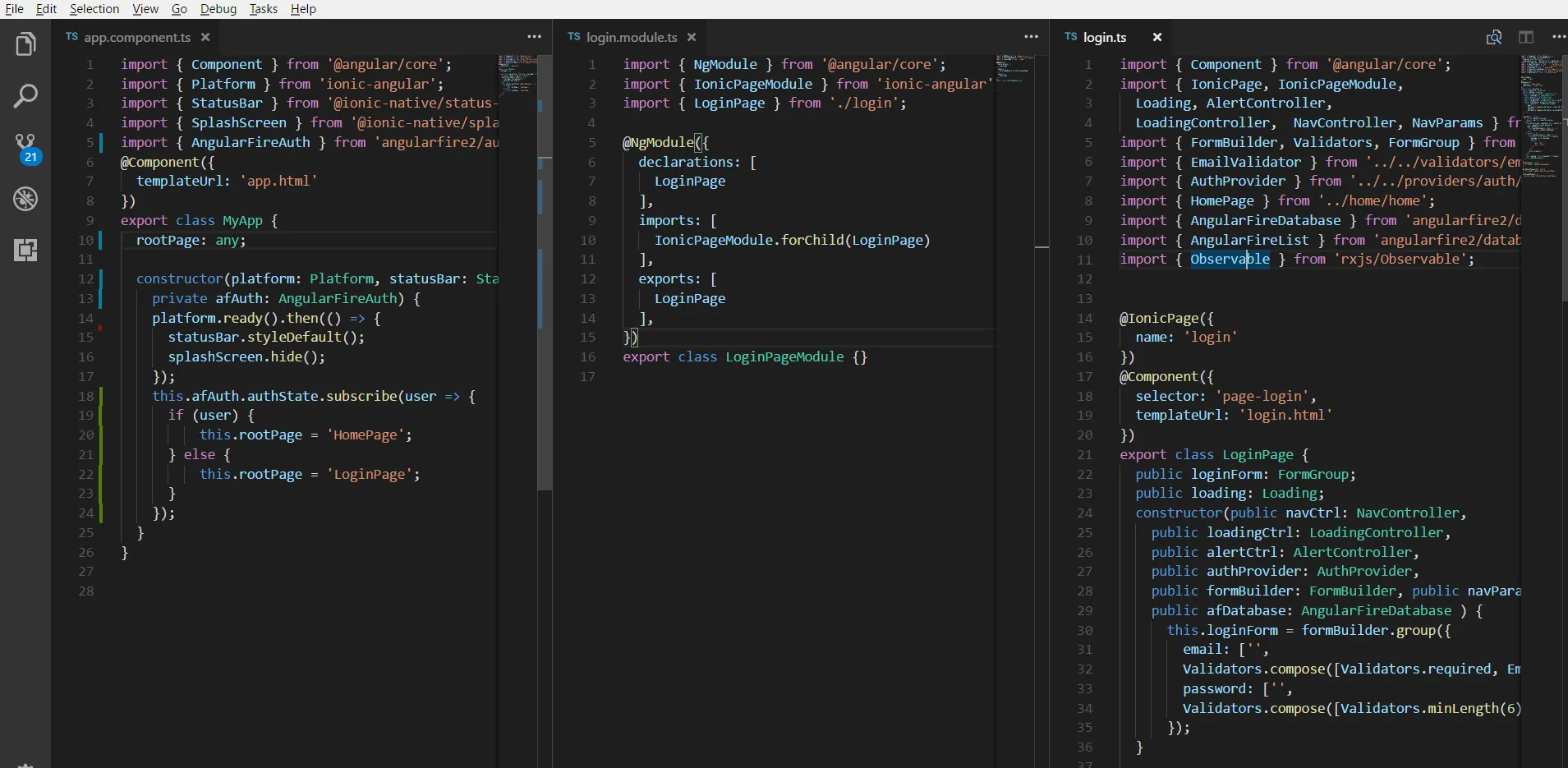
Task: Activate the login.ts tab
Action: tap(1105, 37)
